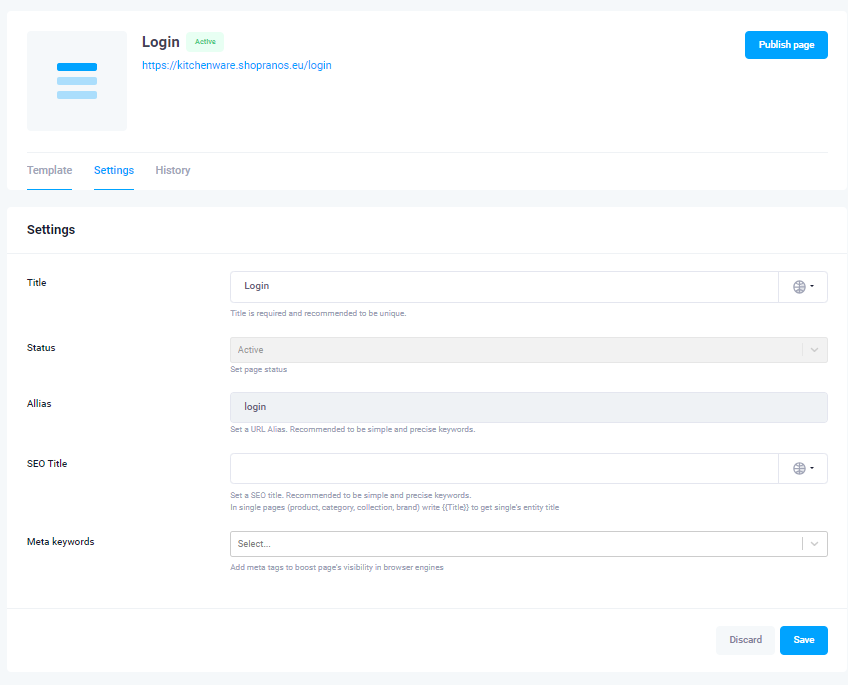Click the Login page layout thumbnail
This screenshot has height=685, width=848.
click(77, 81)
